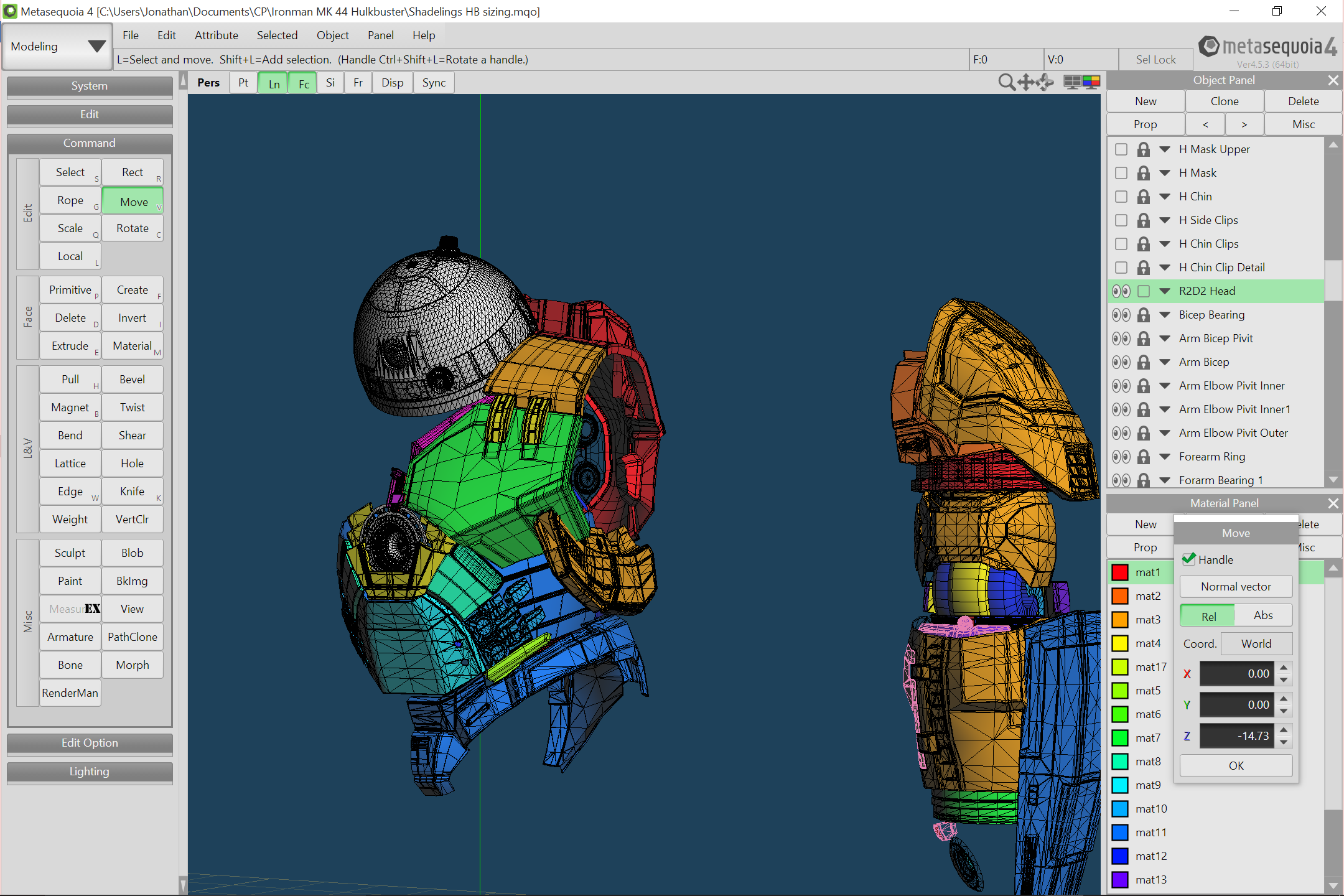Open the File menu
Viewport: 1344px width, 896px height.
(x=131, y=35)
